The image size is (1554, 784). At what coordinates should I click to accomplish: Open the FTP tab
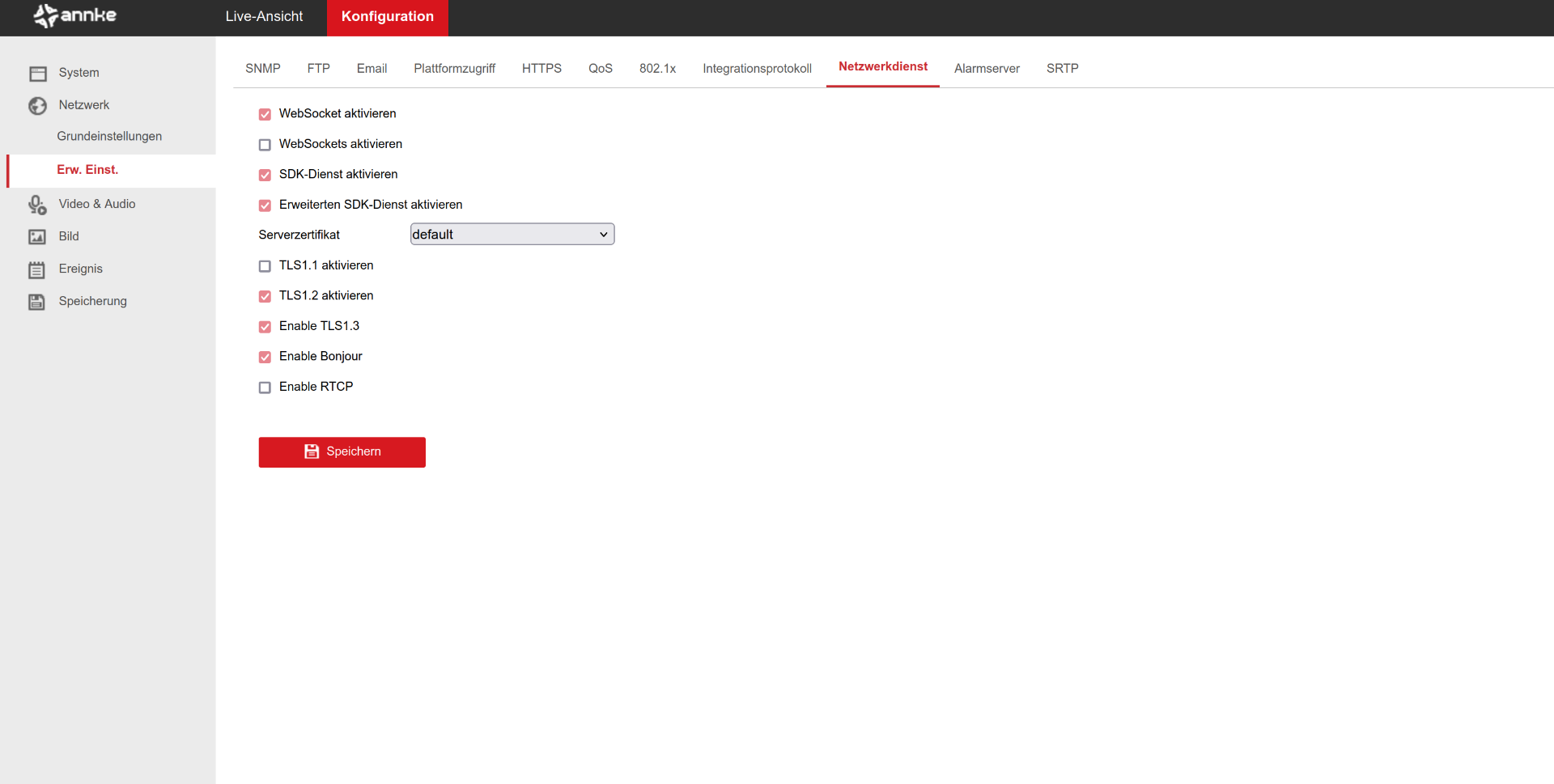[319, 69]
